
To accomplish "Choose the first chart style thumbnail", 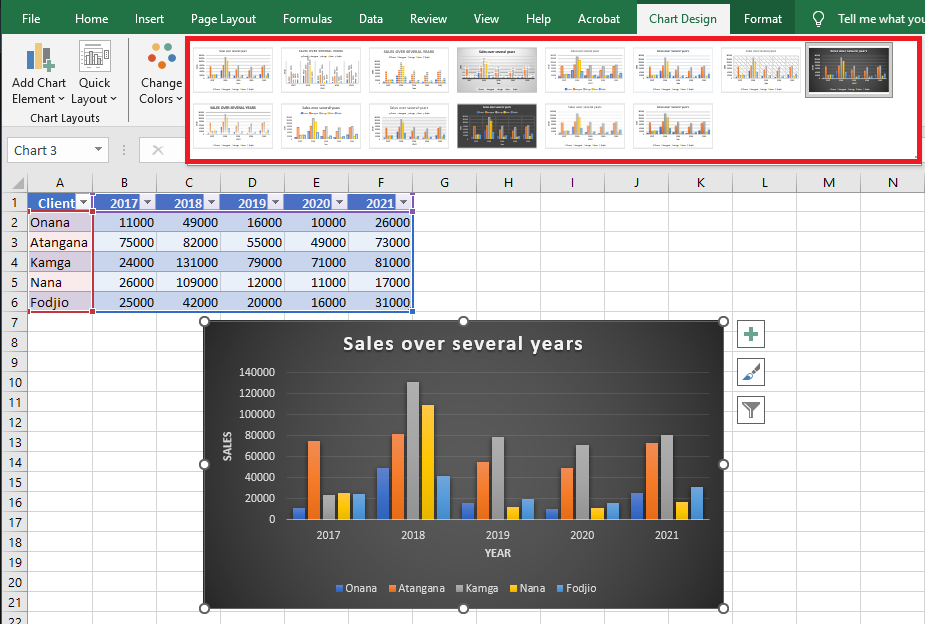I will click(x=233, y=70).
